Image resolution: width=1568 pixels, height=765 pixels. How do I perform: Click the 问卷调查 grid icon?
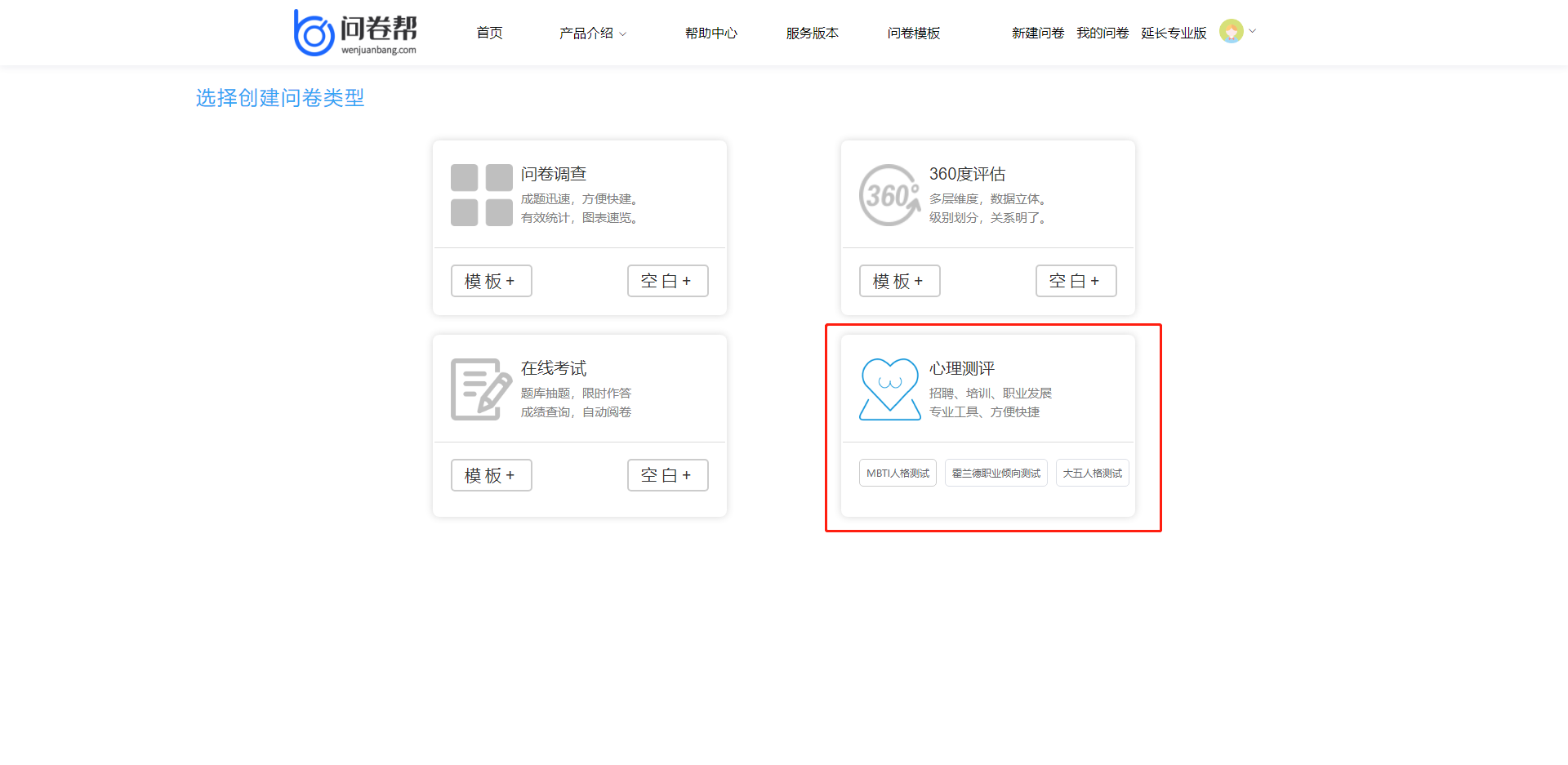[482, 195]
